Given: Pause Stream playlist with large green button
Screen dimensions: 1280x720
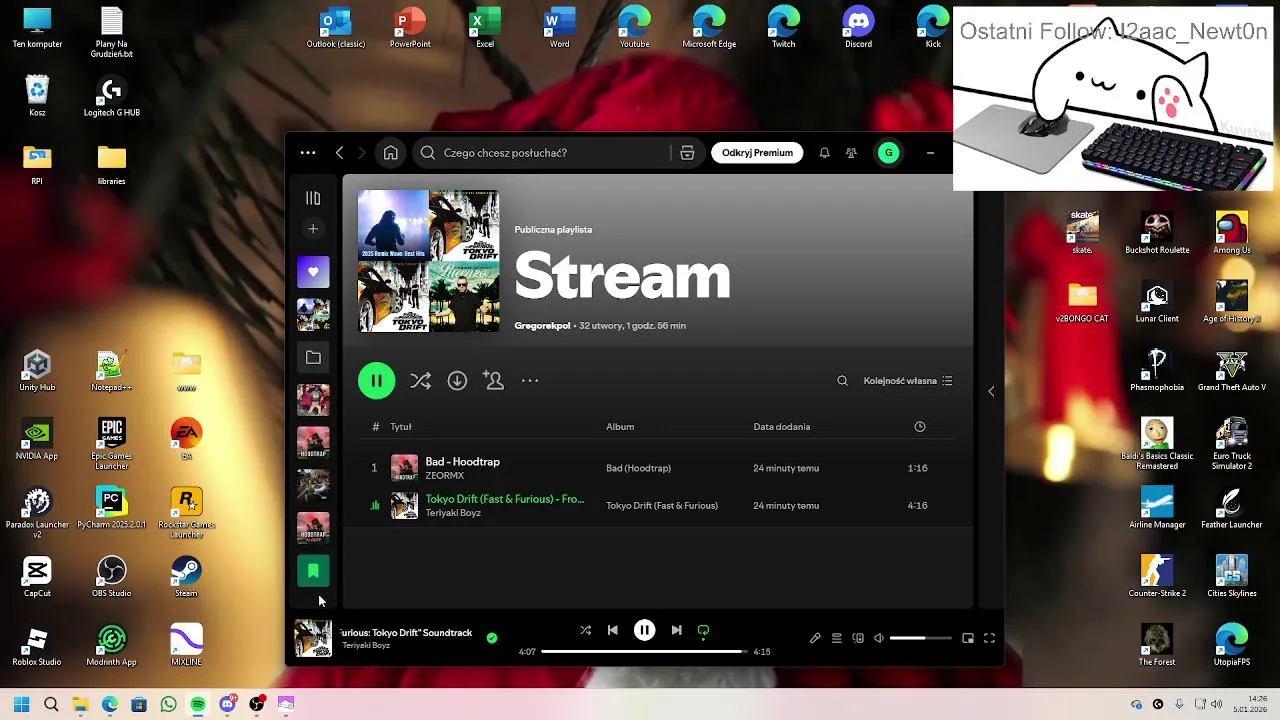Looking at the screenshot, I should click(377, 381).
